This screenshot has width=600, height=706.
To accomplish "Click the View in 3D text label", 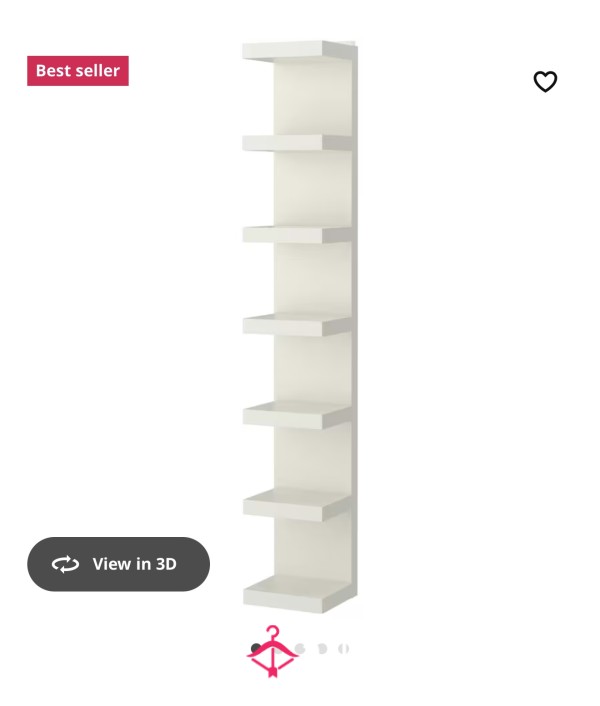I will click(x=135, y=564).
